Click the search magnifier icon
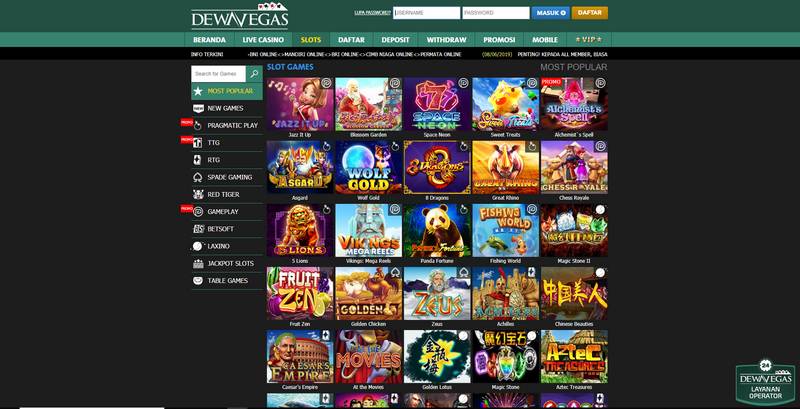This screenshot has width=800, height=409. pyautogui.click(x=254, y=74)
